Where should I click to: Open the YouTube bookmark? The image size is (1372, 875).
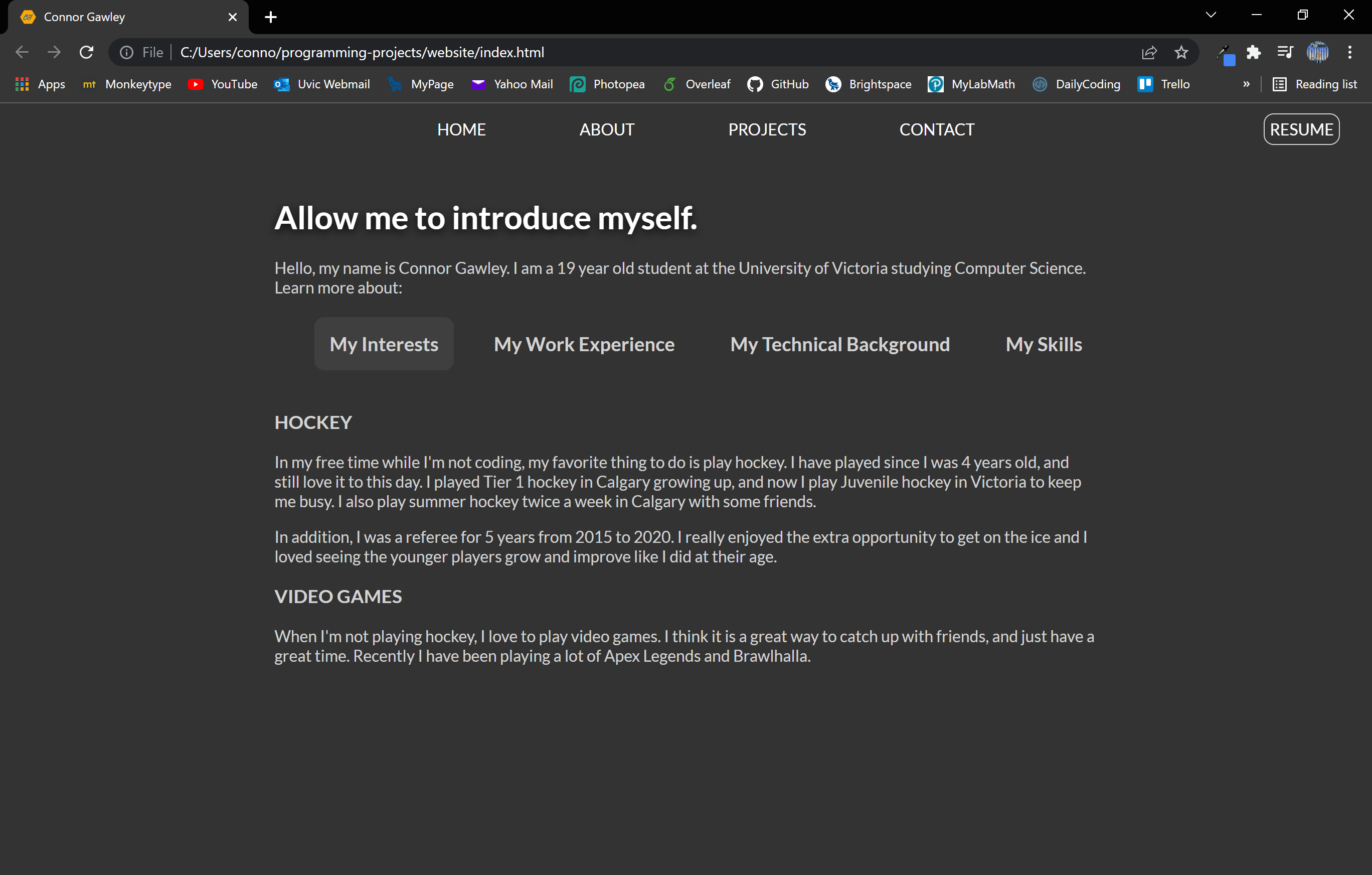click(x=223, y=84)
